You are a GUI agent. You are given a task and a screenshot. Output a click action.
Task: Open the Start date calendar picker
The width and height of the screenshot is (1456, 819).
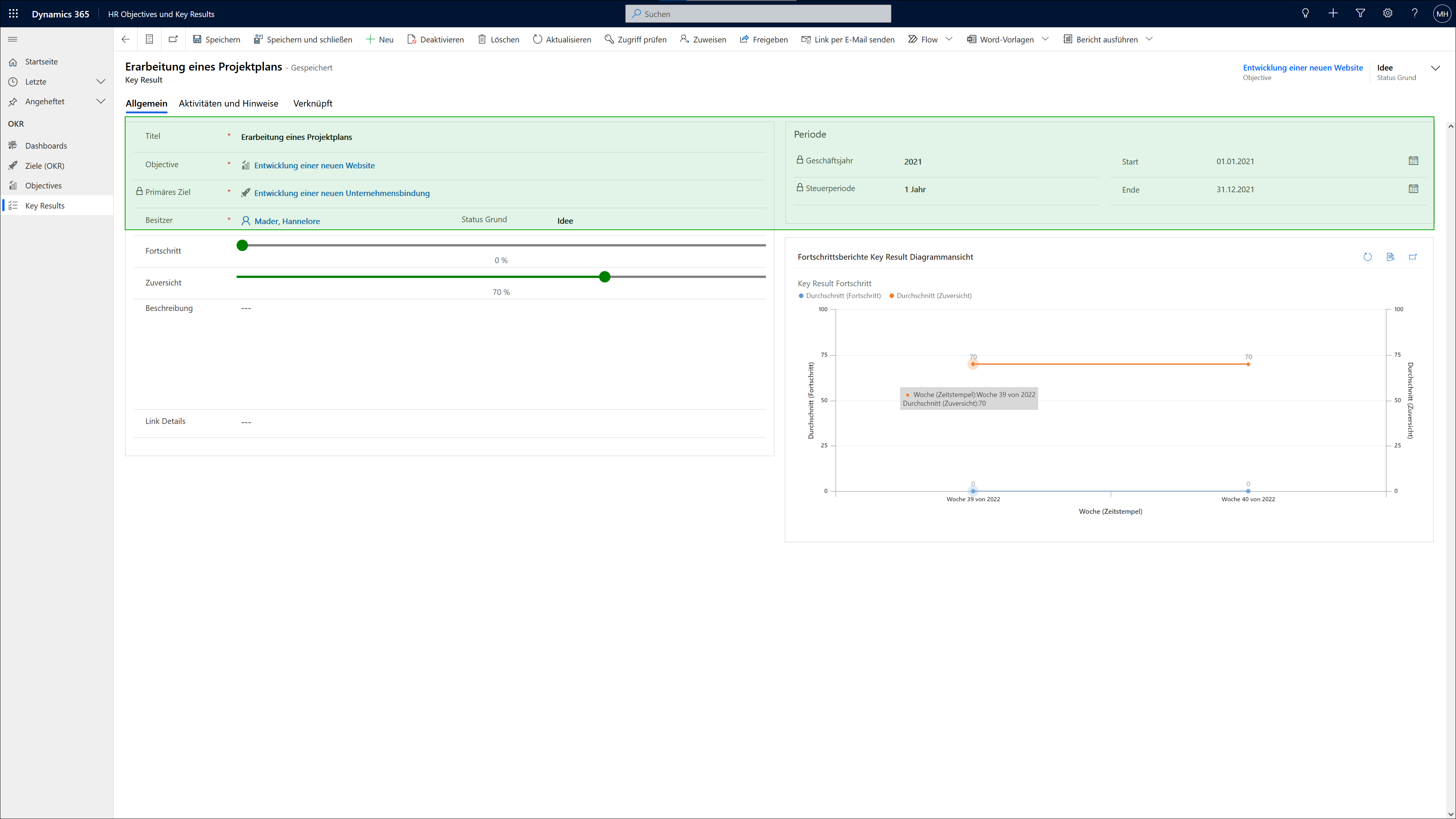pyautogui.click(x=1414, y=160)
